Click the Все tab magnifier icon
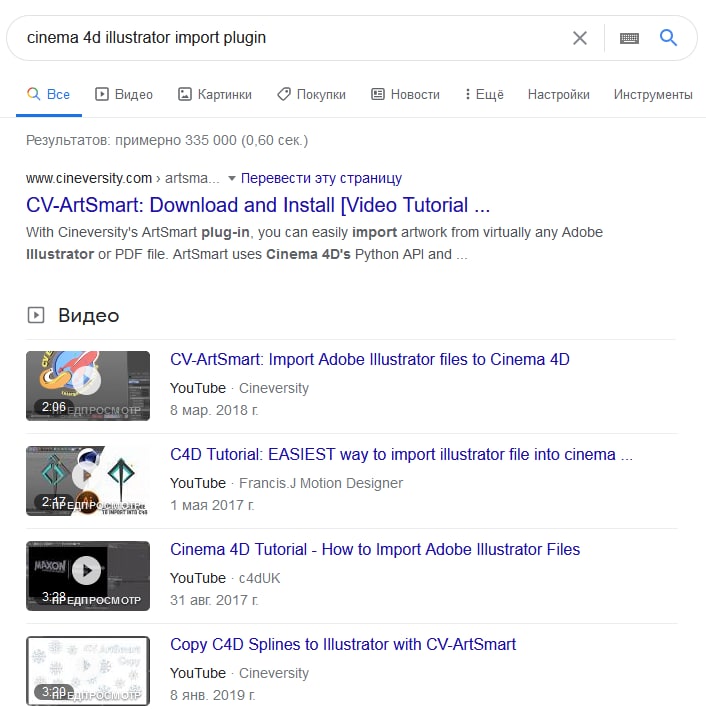Image resolution: width=706 pixels, height=715 pixels. (x=33, y=94)
